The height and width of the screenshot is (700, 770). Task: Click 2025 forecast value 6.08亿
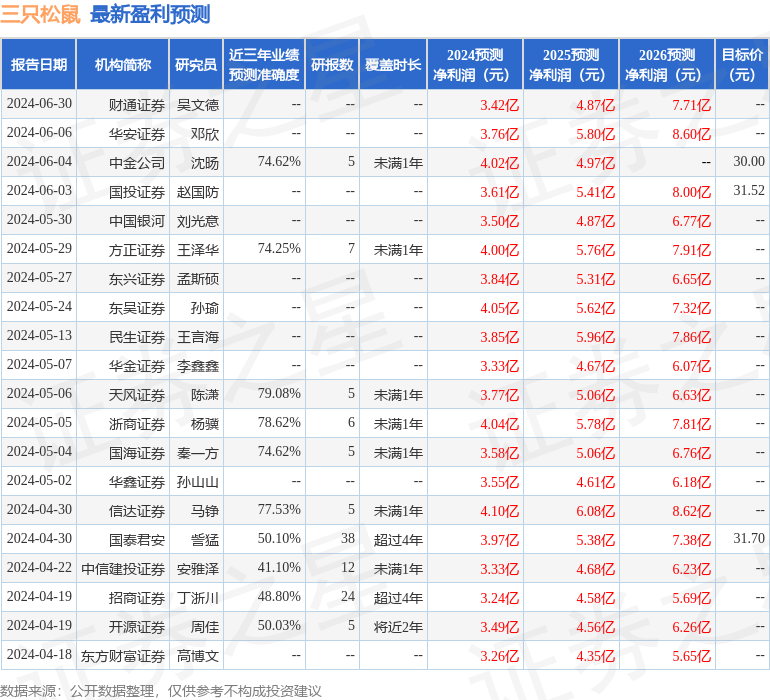tap(596, 511)
